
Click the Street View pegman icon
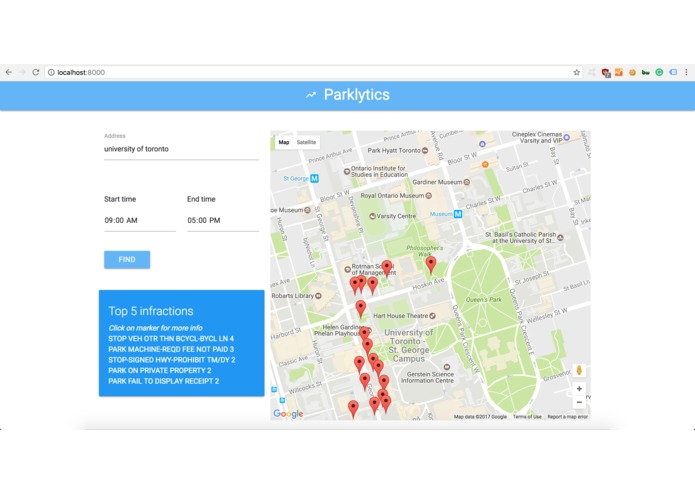click(x=579, y=370)
